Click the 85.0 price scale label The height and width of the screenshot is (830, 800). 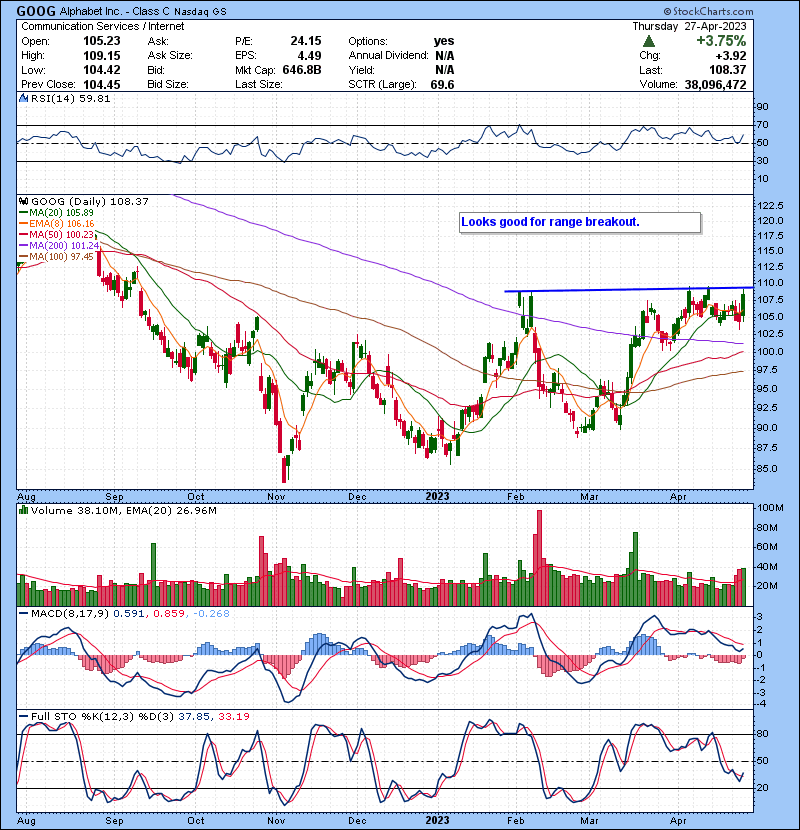(x=767, y=469)
